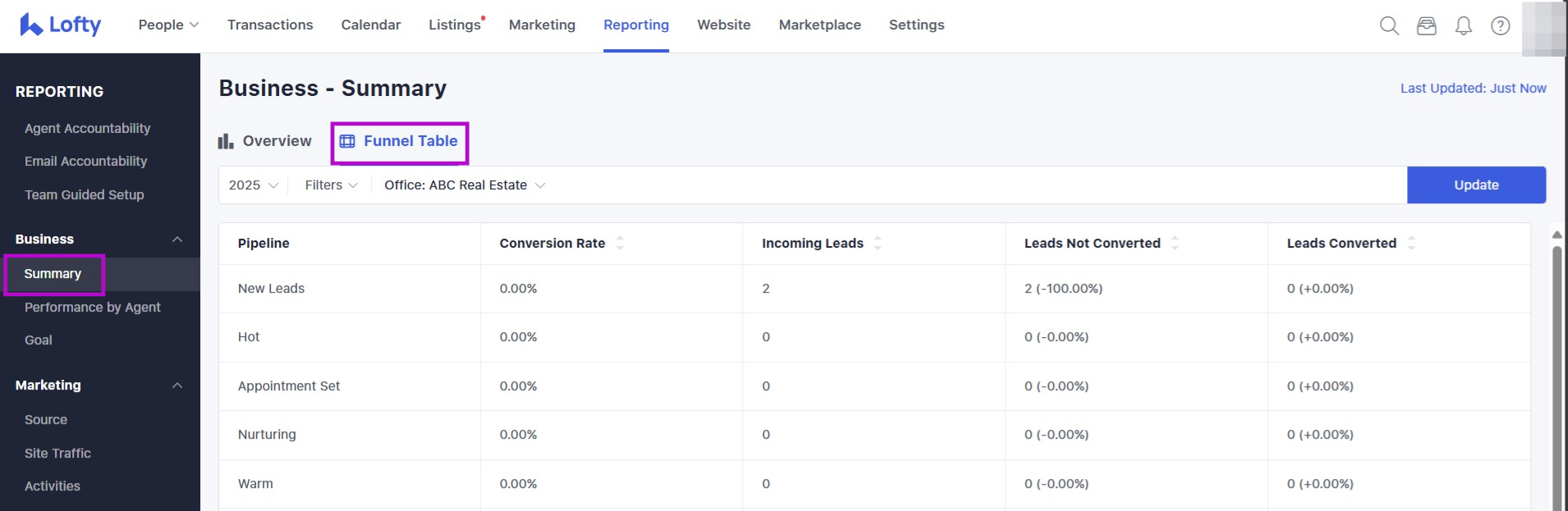The height and width of the screenshot is (511, 1568).
Task: Open the search magnifier icon
Action: click(1389, 25)
